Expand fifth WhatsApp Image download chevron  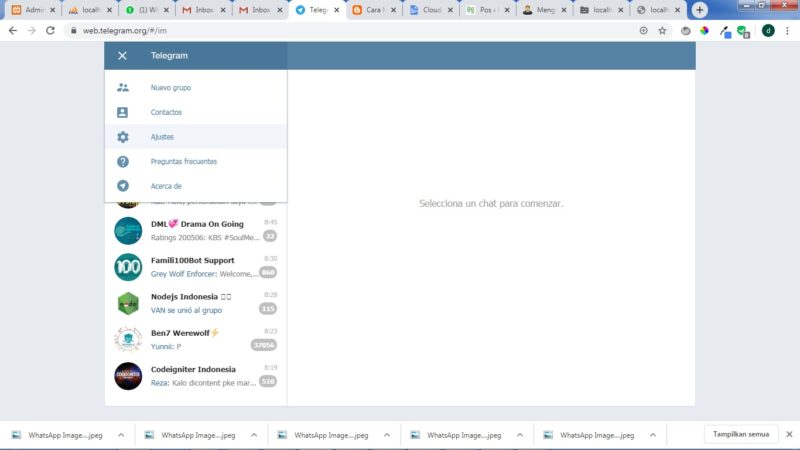coord(653,435)
